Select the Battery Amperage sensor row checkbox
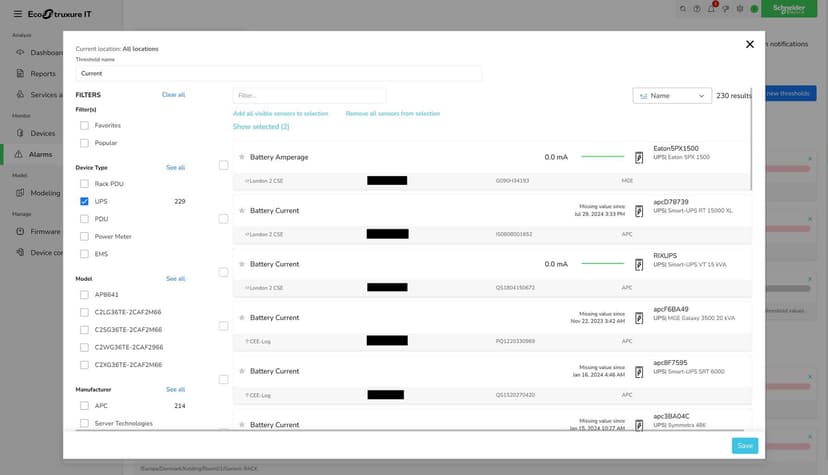The width and height of the screenshot is (828, 475). 223,165
